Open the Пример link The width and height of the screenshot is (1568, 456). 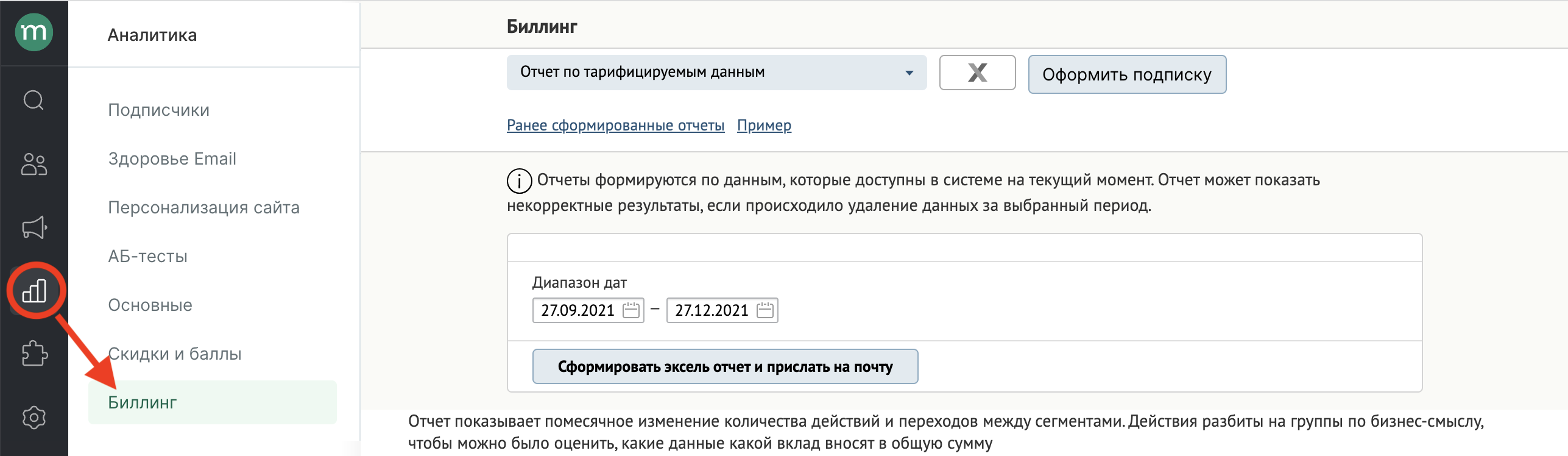tap(764, 125)
